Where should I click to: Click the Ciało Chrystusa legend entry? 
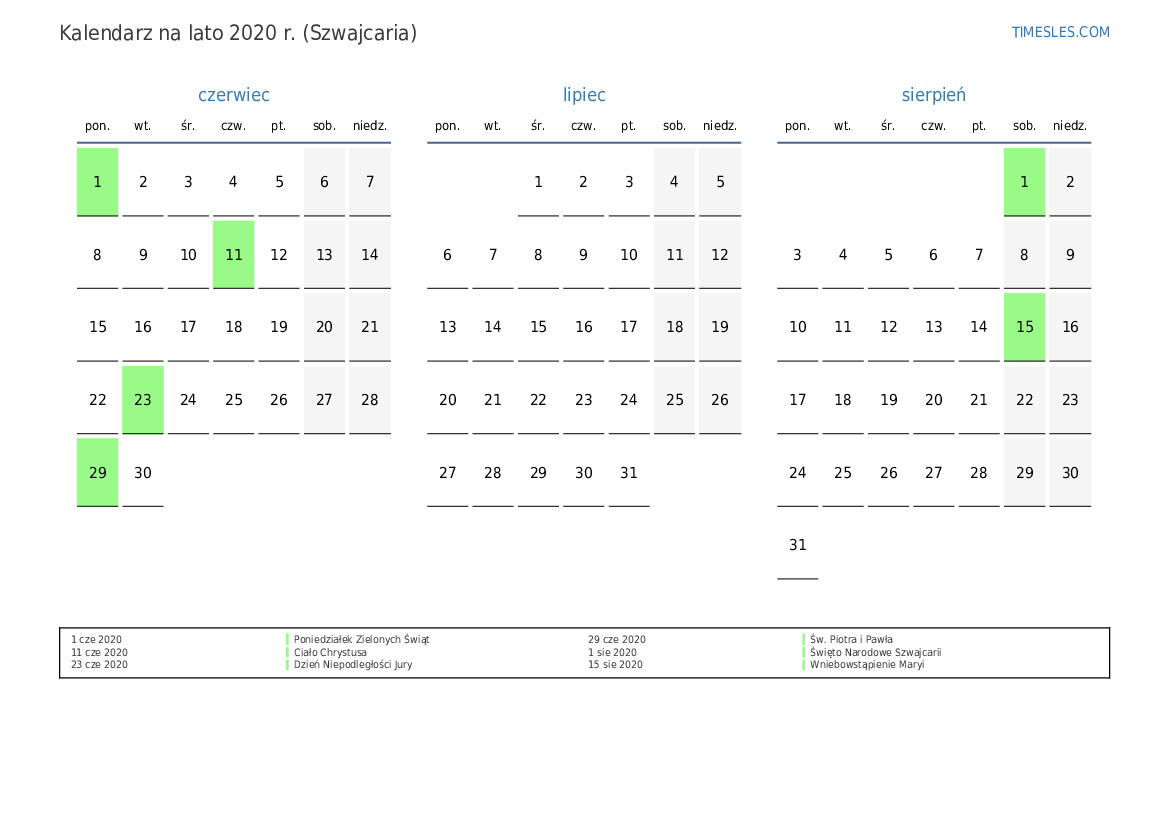[330, 652]
